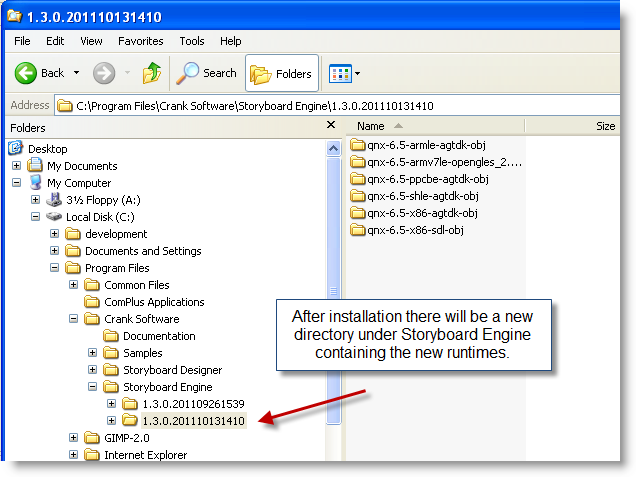Expand 1.3.0.201110131410 folder node
Image resolution: width=636 pixels, height=477 pixels.
112,421
